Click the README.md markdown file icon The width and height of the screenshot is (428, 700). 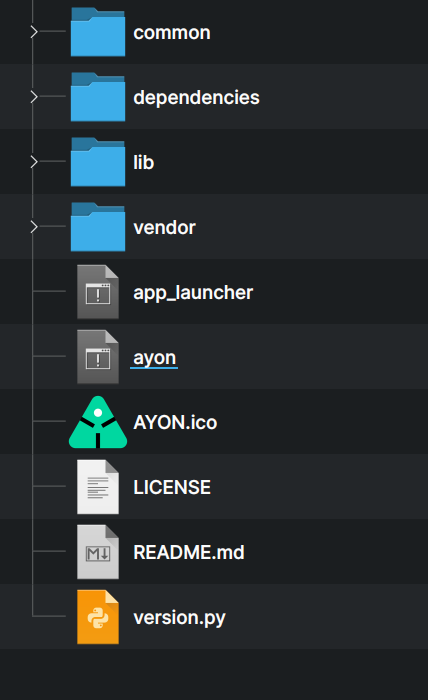pyautogui.click(x=98, y=552)
